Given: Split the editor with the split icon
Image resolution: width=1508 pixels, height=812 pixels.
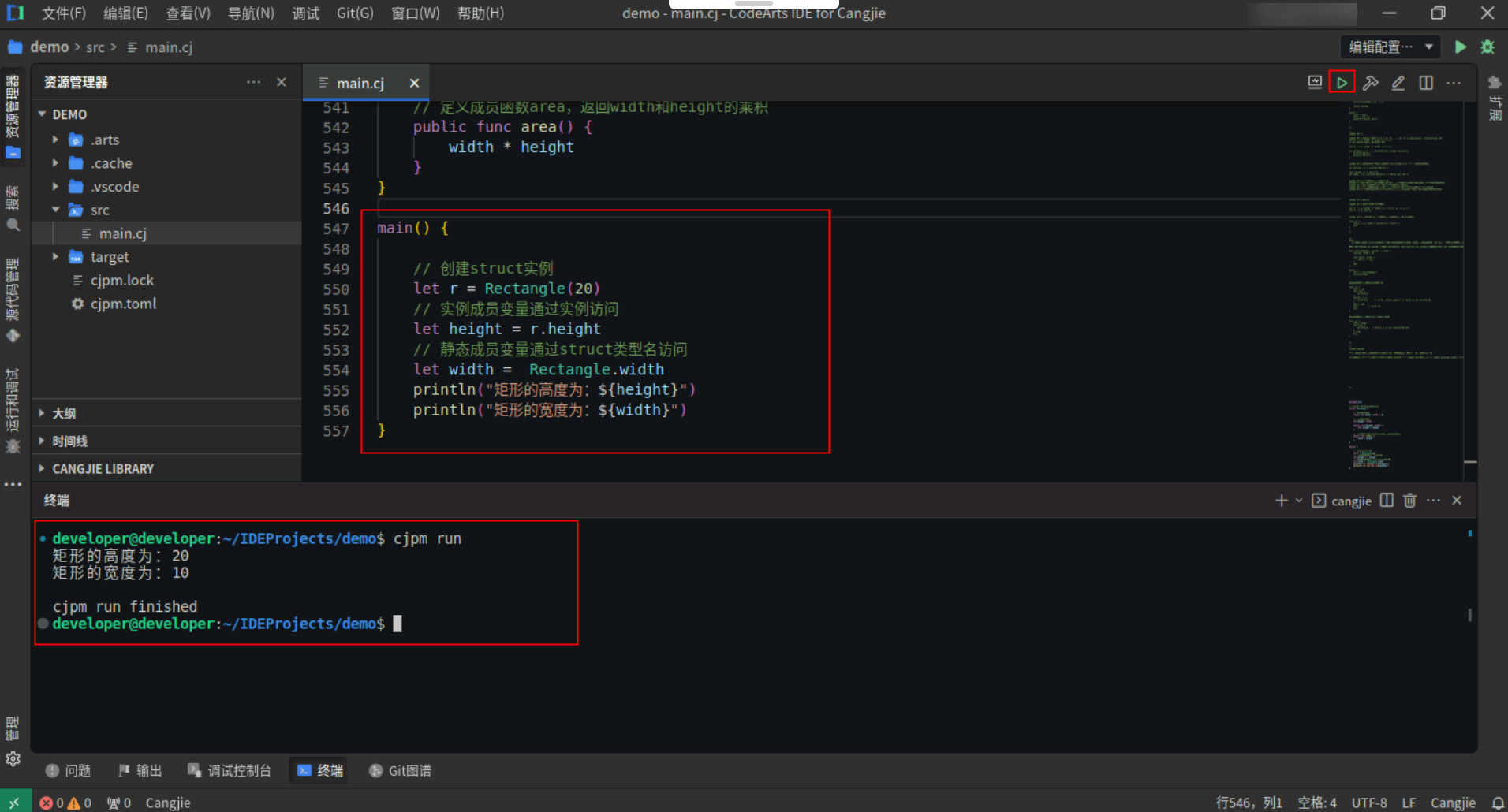Looking at the screenshot, I should pos(1426,83).
